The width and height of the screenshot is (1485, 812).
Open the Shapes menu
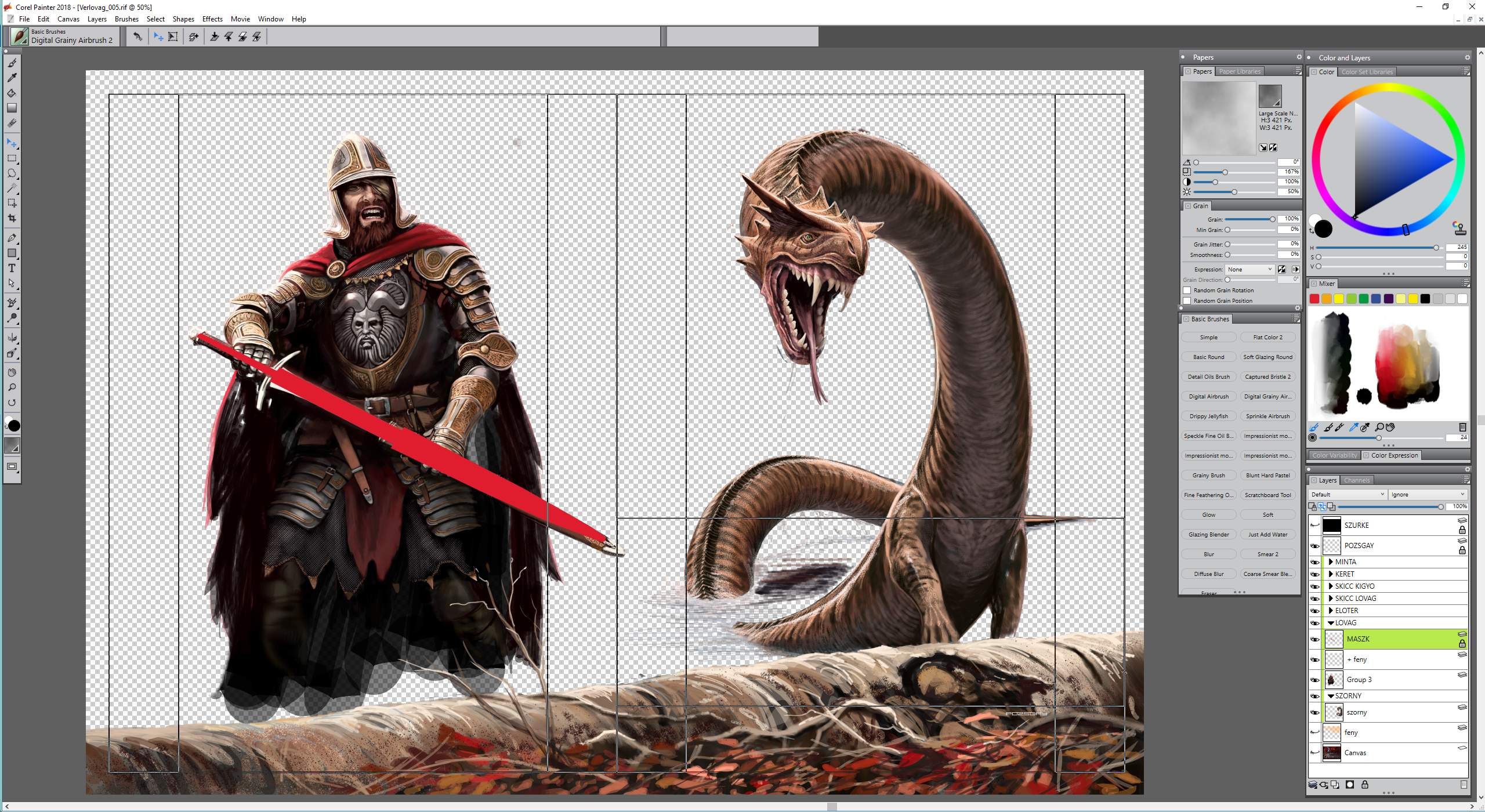tap(183, 19)
